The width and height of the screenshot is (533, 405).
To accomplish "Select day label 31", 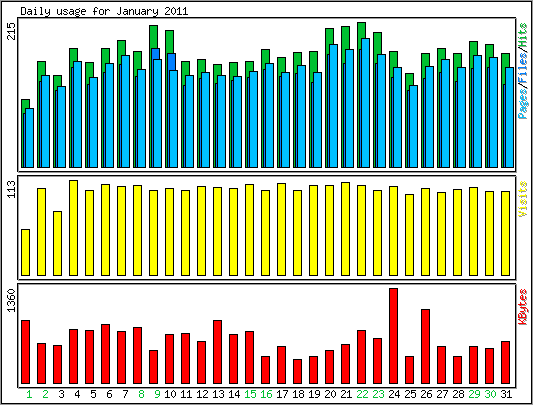I will pyautogui.click(x=506, y=394).
